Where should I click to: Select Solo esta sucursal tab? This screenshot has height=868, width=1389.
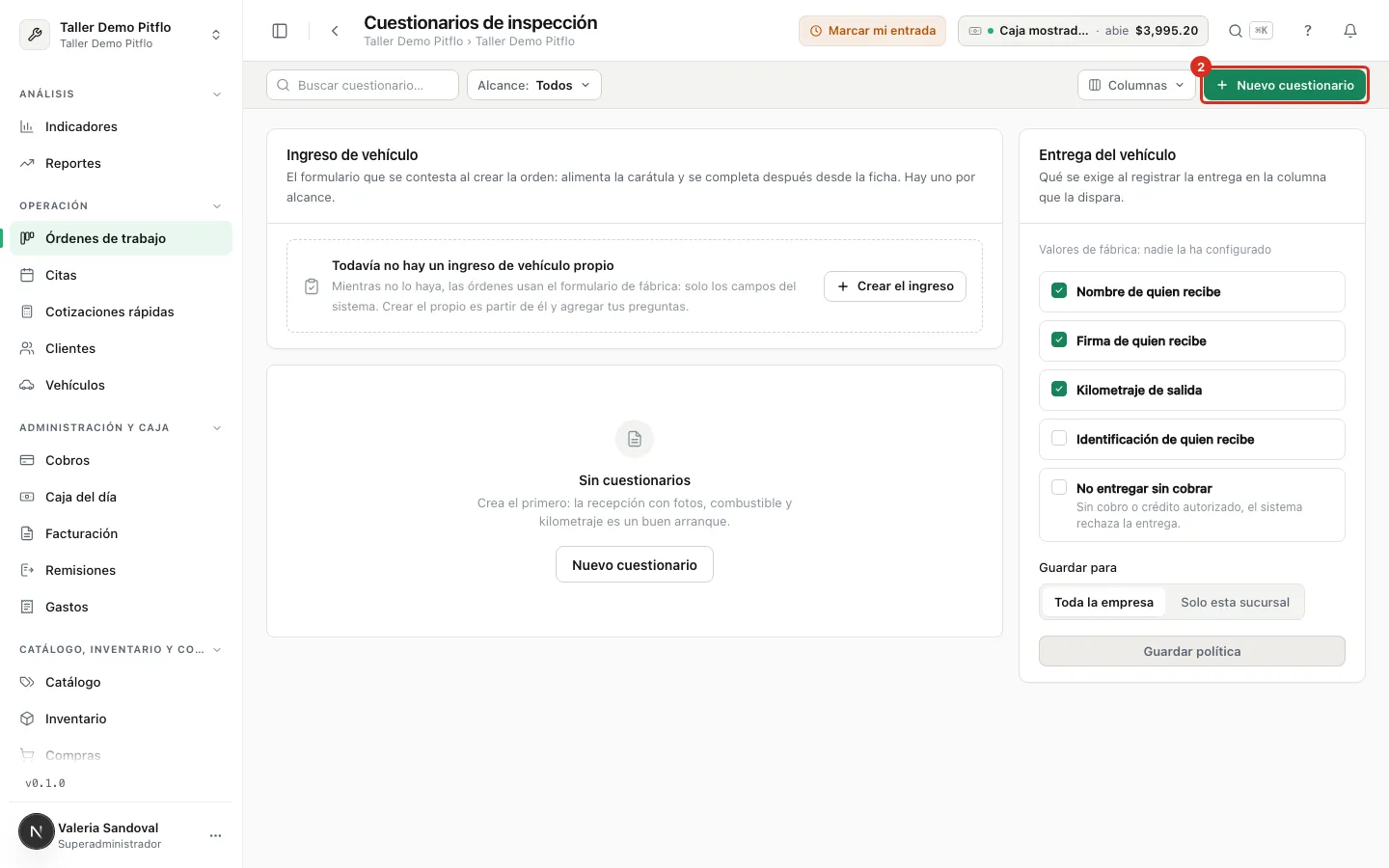[x=1235, y=602]
